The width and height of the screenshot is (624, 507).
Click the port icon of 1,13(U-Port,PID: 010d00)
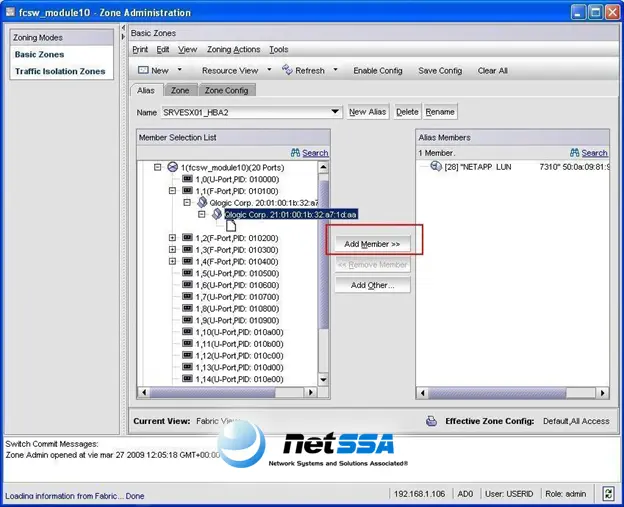187,367
